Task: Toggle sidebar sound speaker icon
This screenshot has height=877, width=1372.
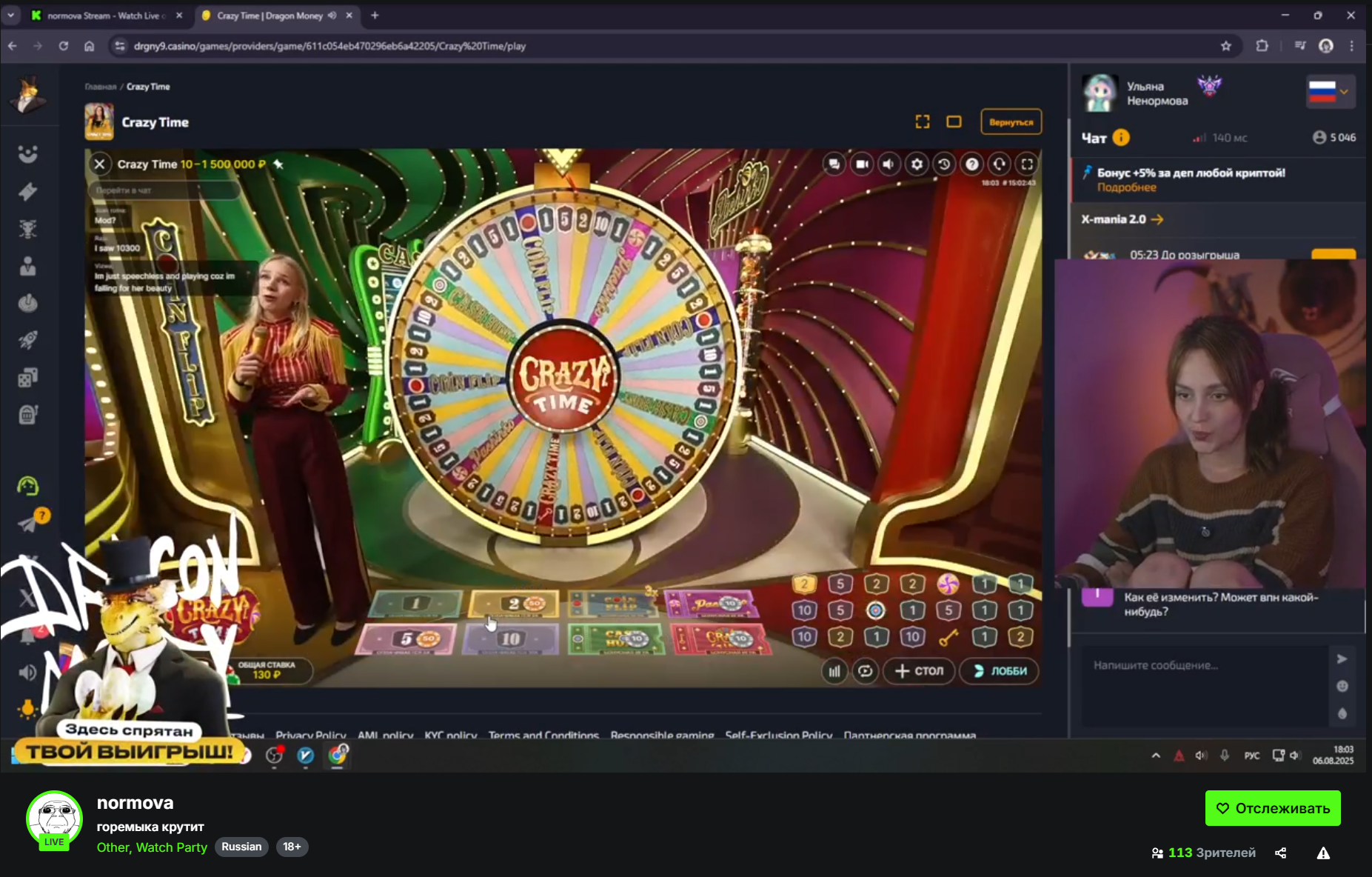Action: 28,673
